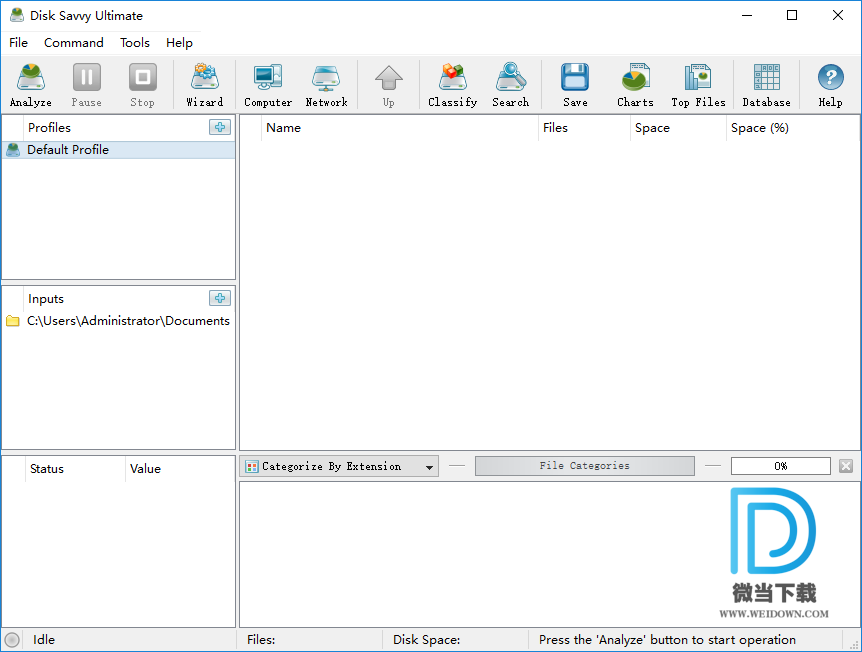This screenshot has width=862, height=652.
Task: Sort results by the Name column header
Action: (x=400, y=128)
